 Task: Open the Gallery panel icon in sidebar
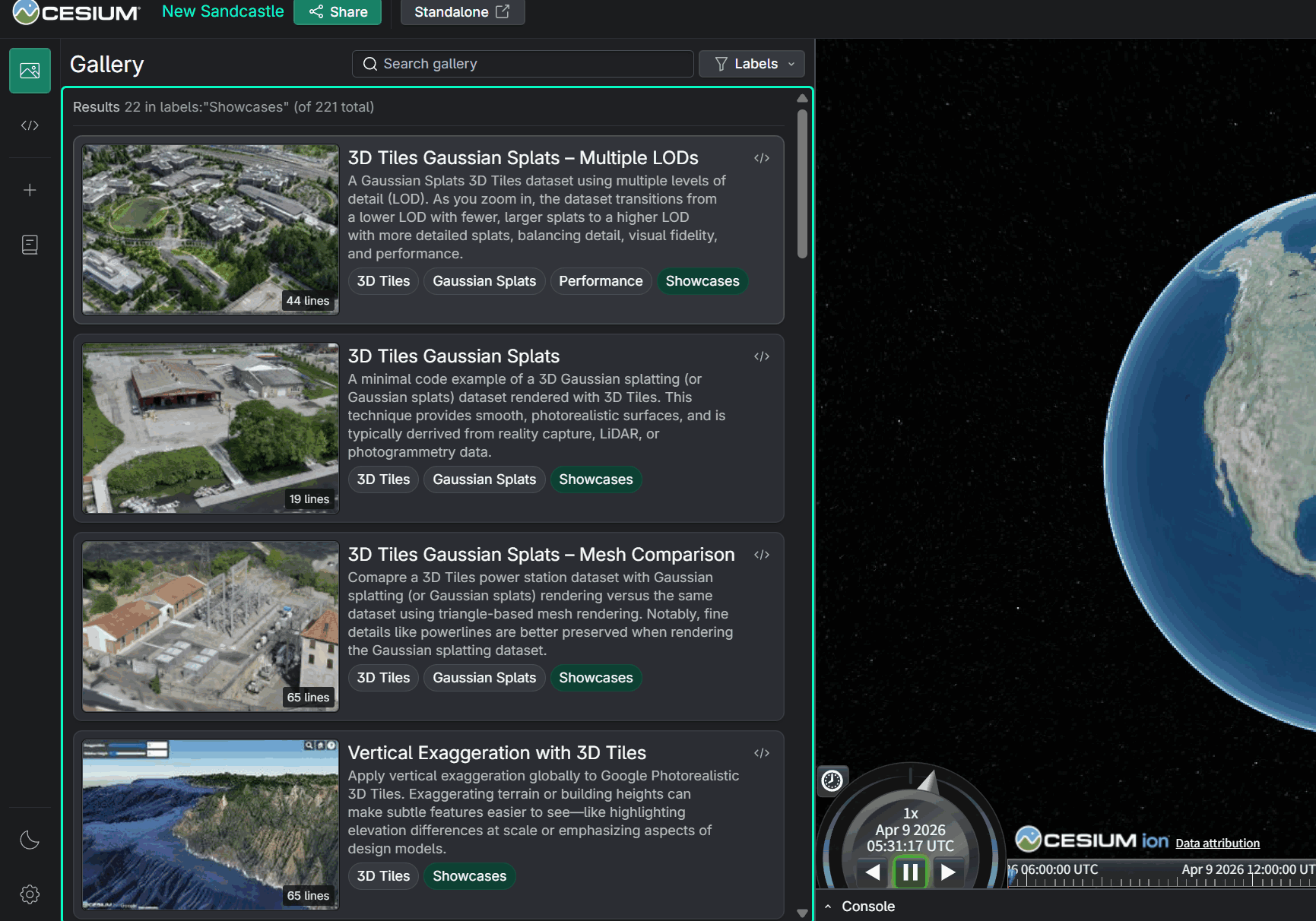(x=30, y=71)
